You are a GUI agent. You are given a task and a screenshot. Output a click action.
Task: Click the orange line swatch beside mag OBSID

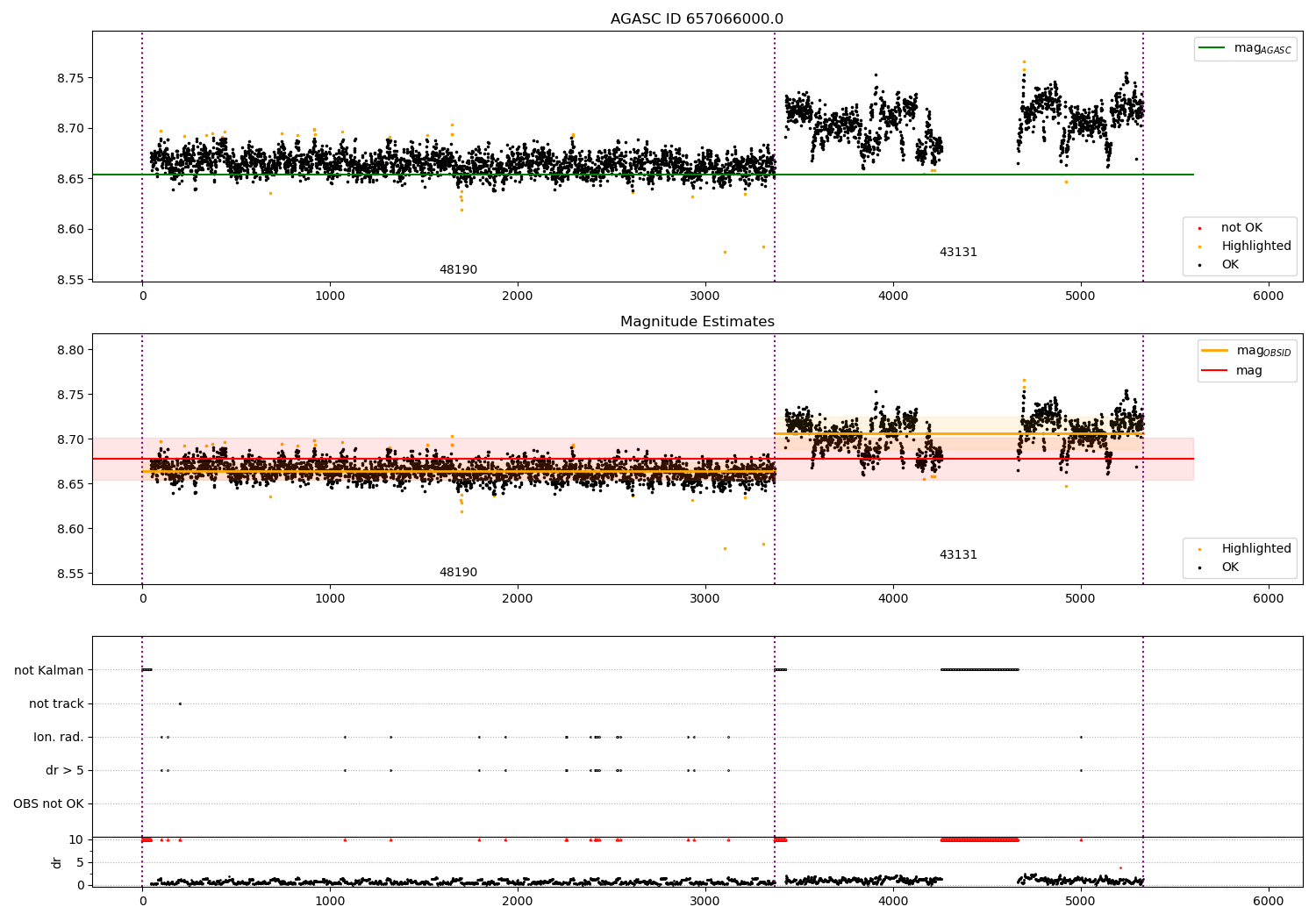(1215, 351)
